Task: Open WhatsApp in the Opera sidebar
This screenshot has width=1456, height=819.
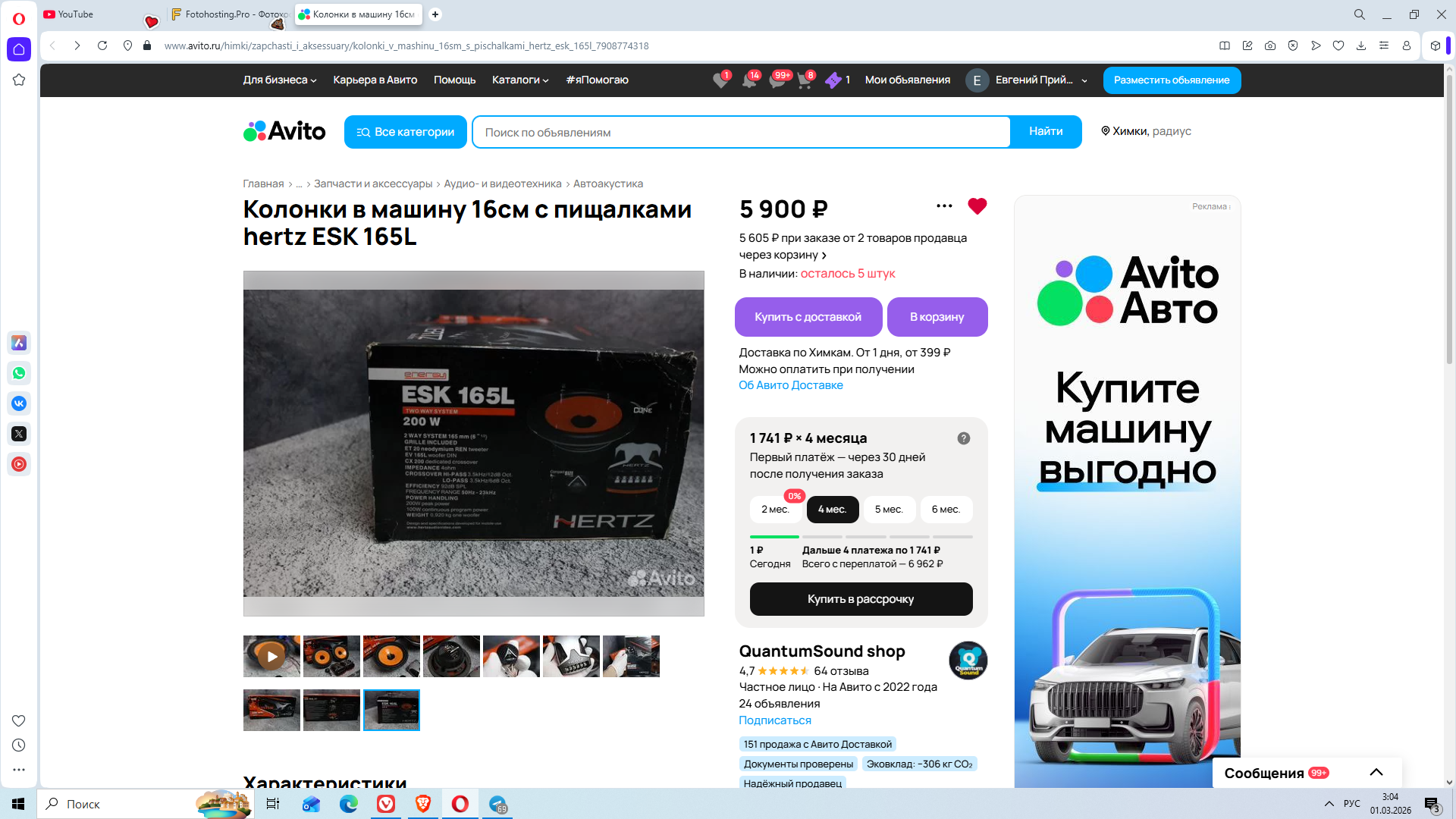Action: coord(19,373)
